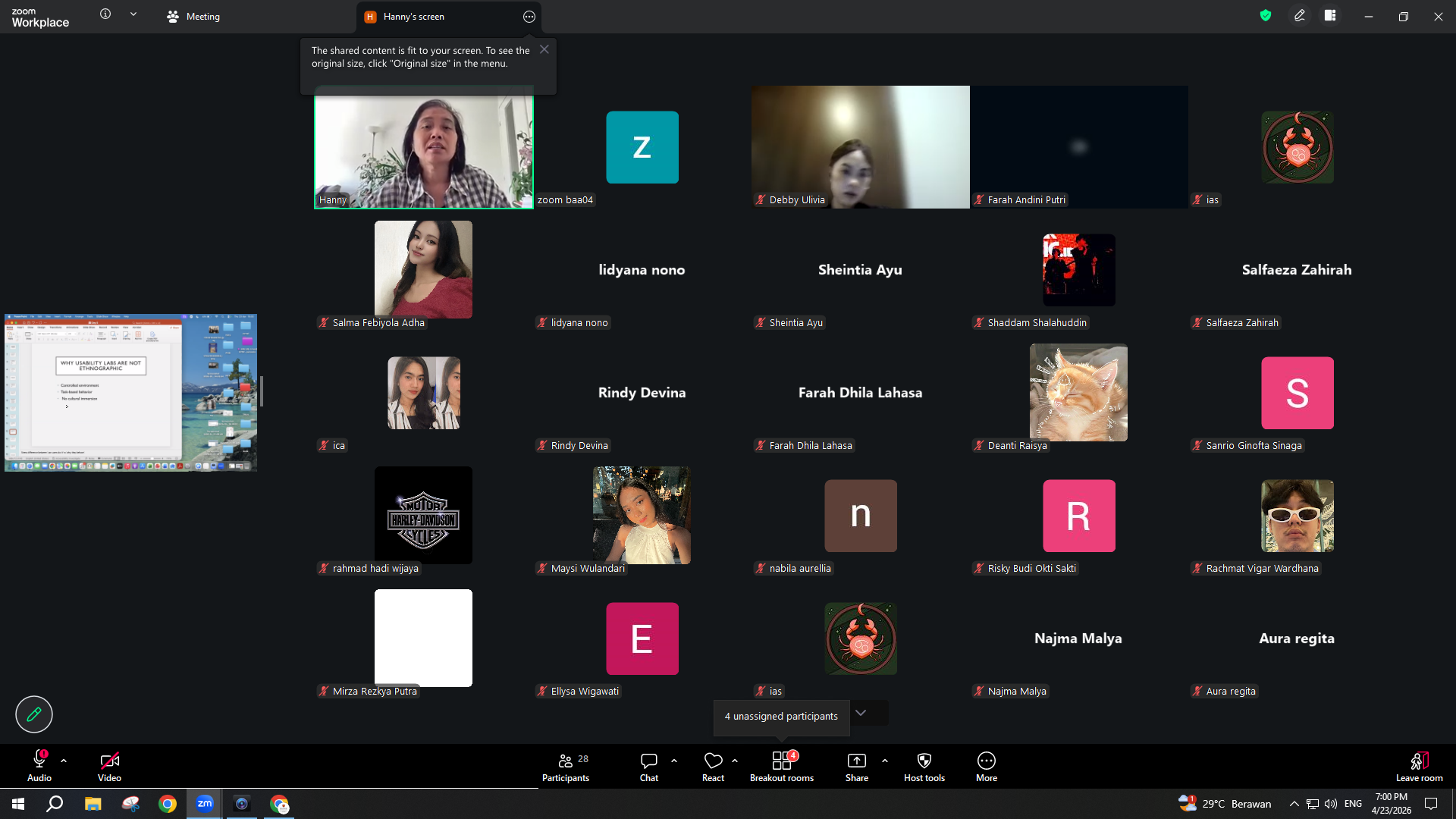The image size is (1456, 819).
Task: Open the More menu in meeting toolbar
Action: click(987, 766)
